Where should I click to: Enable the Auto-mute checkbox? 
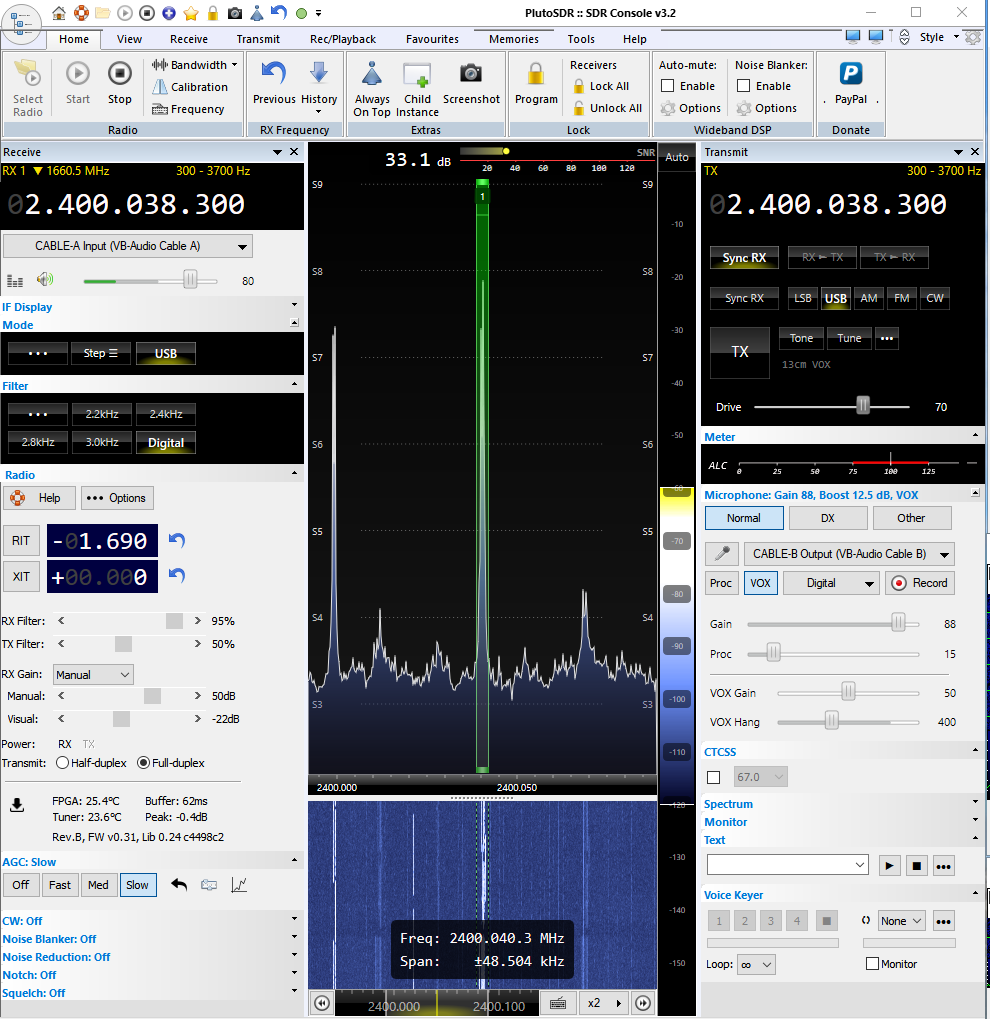coord(668,86)
